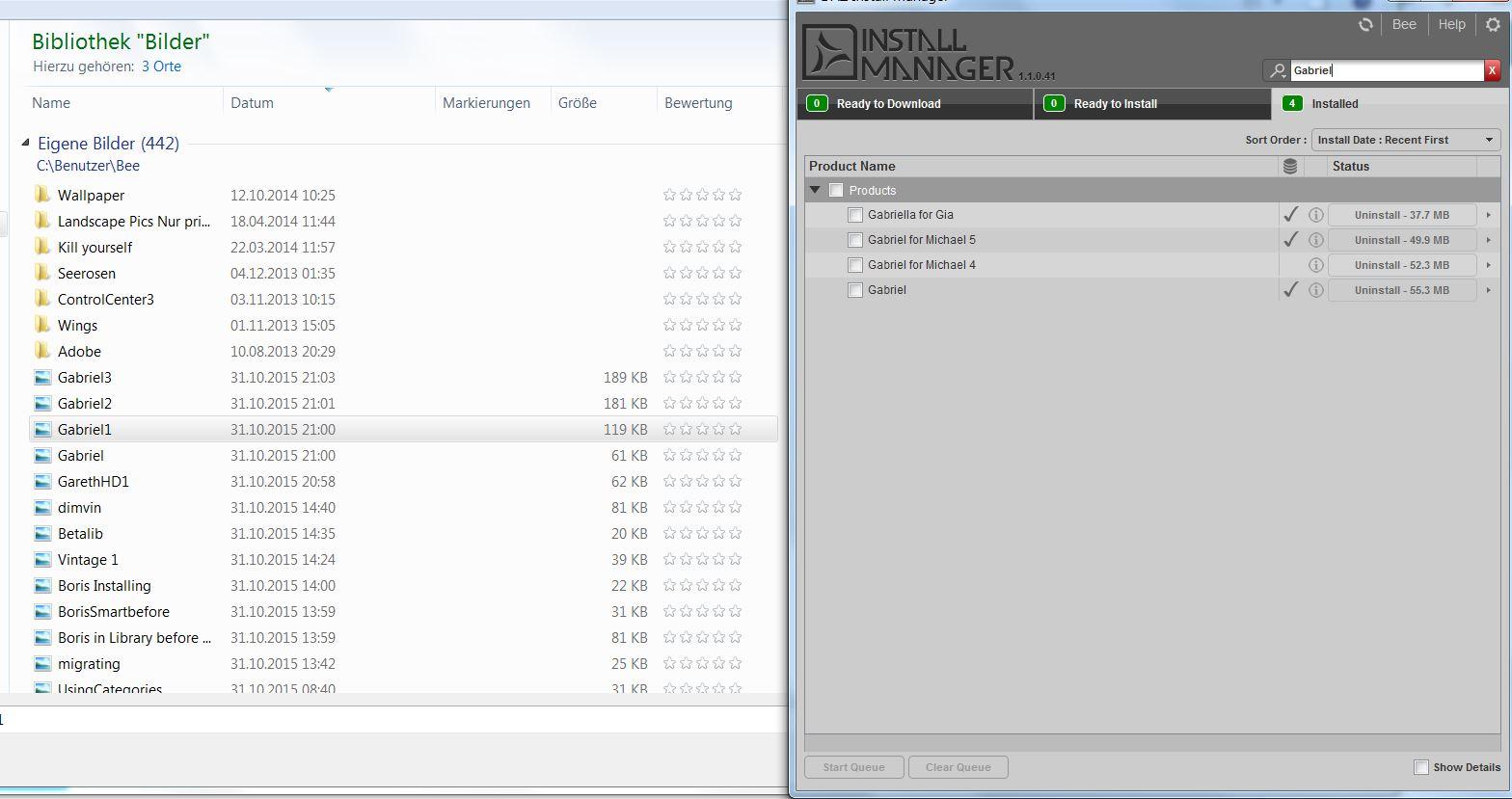Sort Explorer files by the Datum column
This screenshot has height=799, width=1512.
[329, 103]
